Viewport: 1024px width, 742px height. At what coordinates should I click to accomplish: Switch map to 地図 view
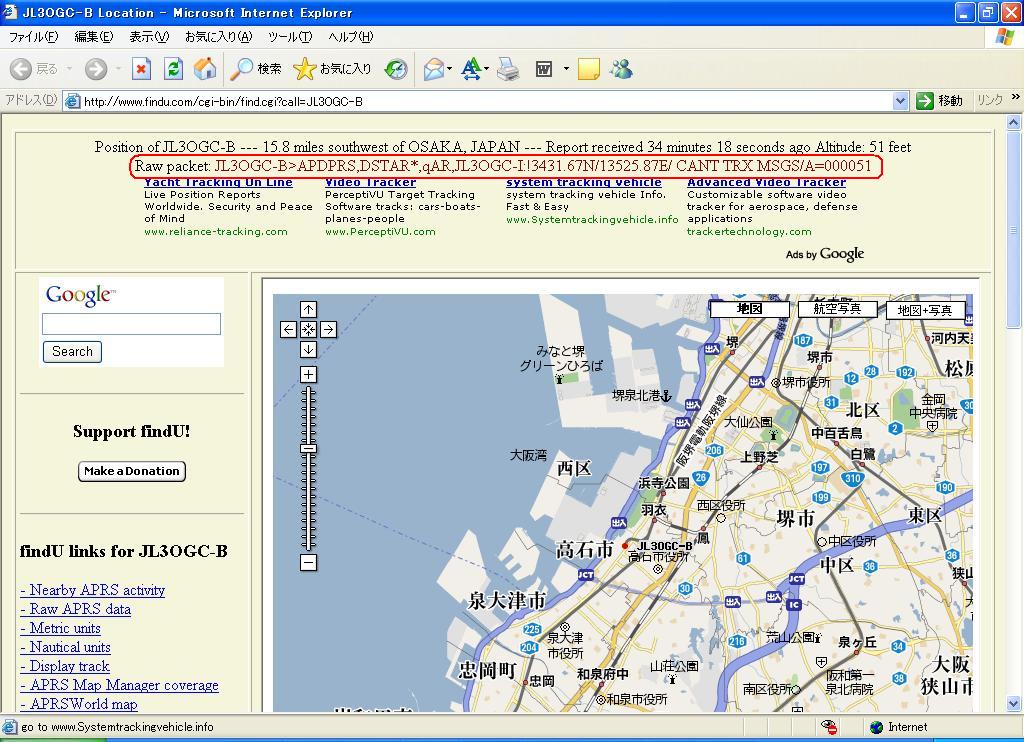(x=750, y=309)
